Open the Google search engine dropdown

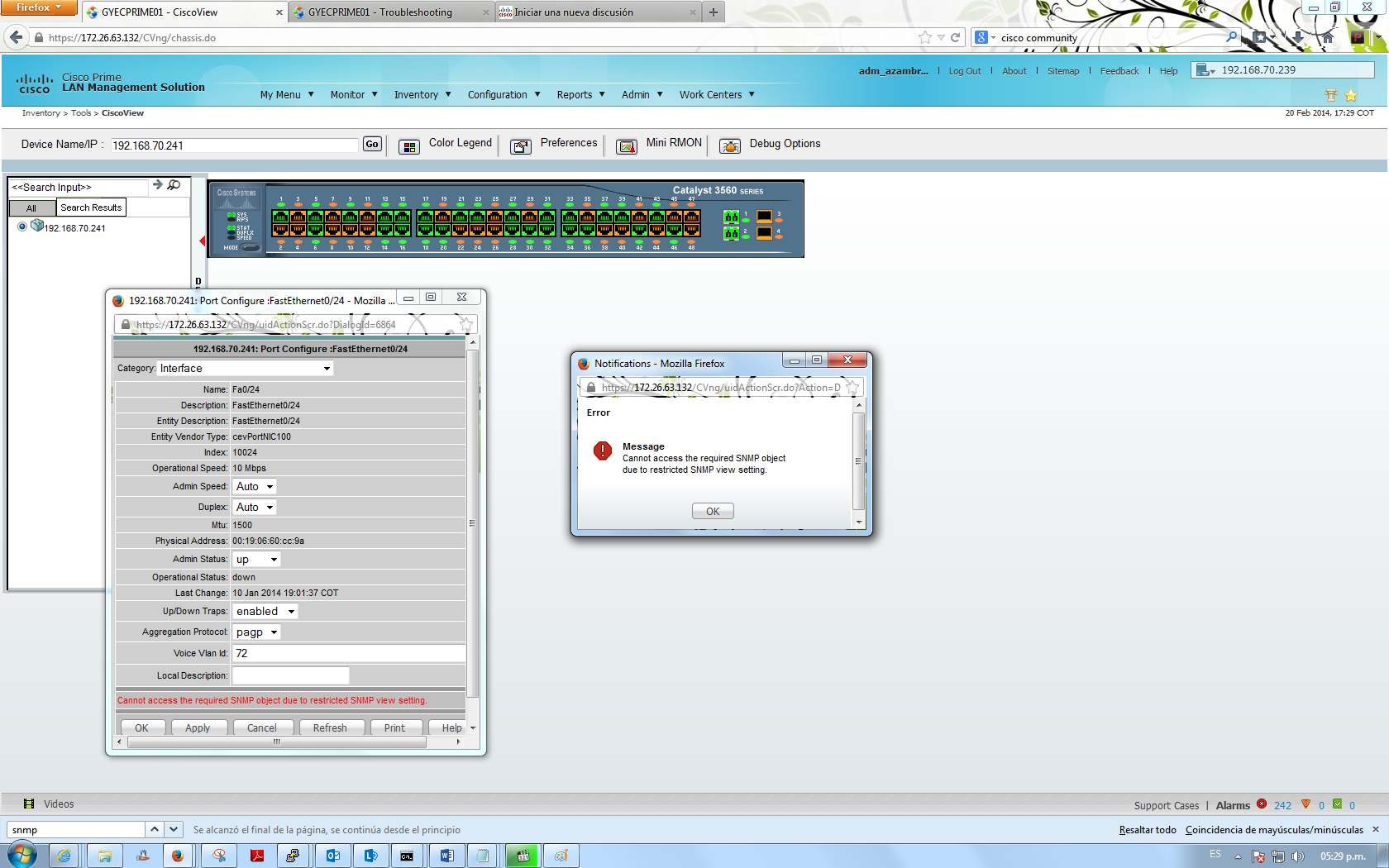coord(986,37)
